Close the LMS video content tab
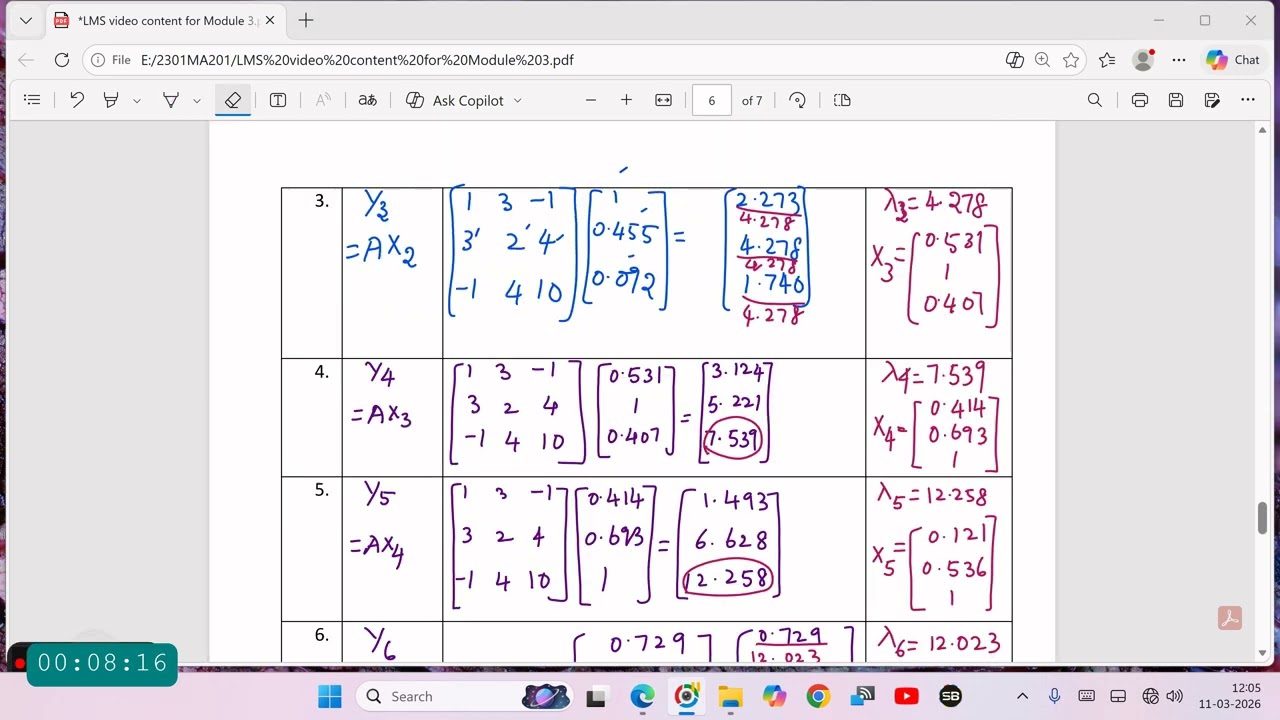This screenshot has width=1280, height=720. coord(270,20)
